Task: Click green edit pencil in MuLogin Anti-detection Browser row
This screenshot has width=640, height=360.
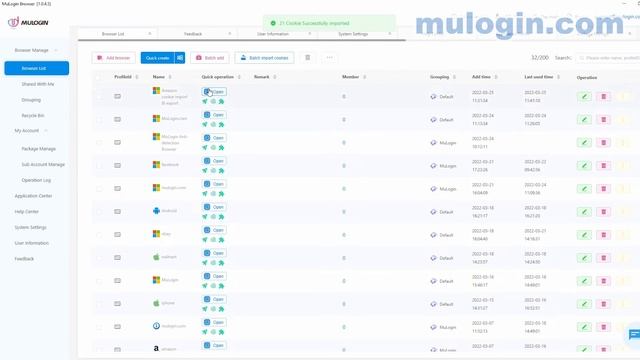Action: (x=584, y=143)
